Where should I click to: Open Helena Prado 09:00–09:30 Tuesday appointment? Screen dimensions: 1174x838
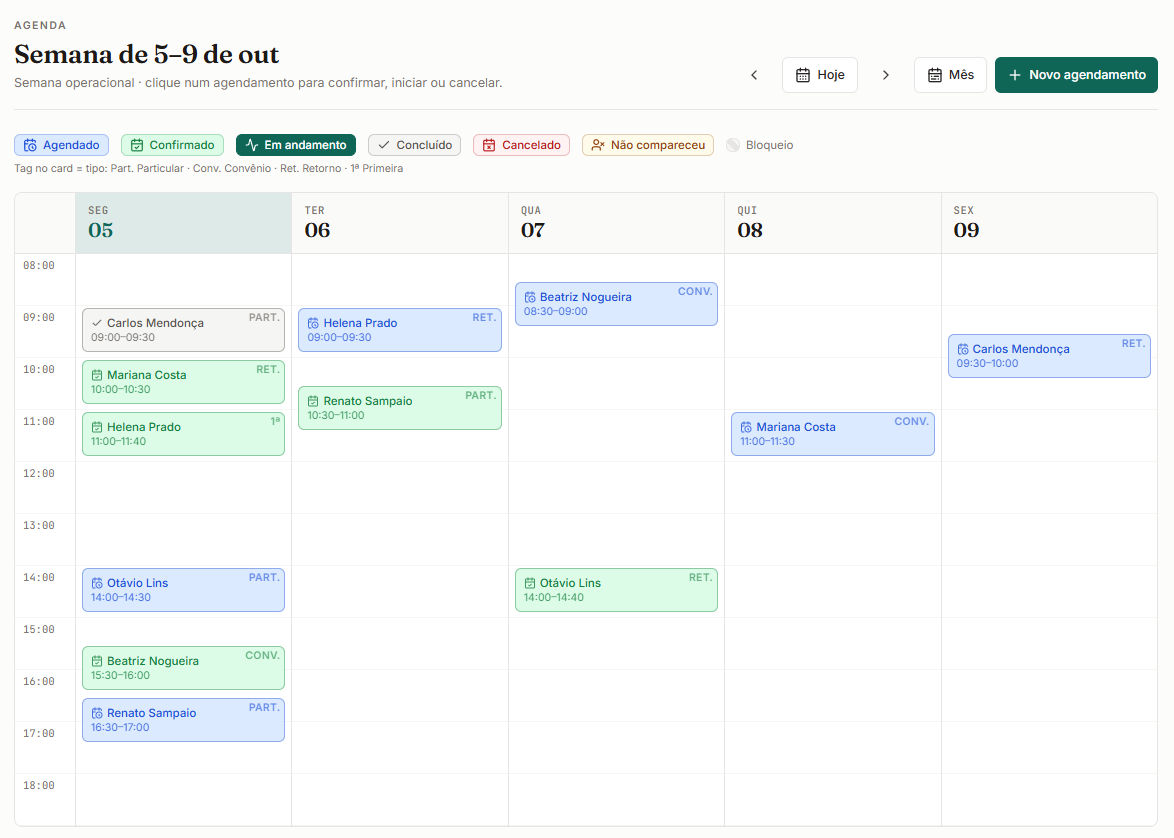(x=400, y=330)
